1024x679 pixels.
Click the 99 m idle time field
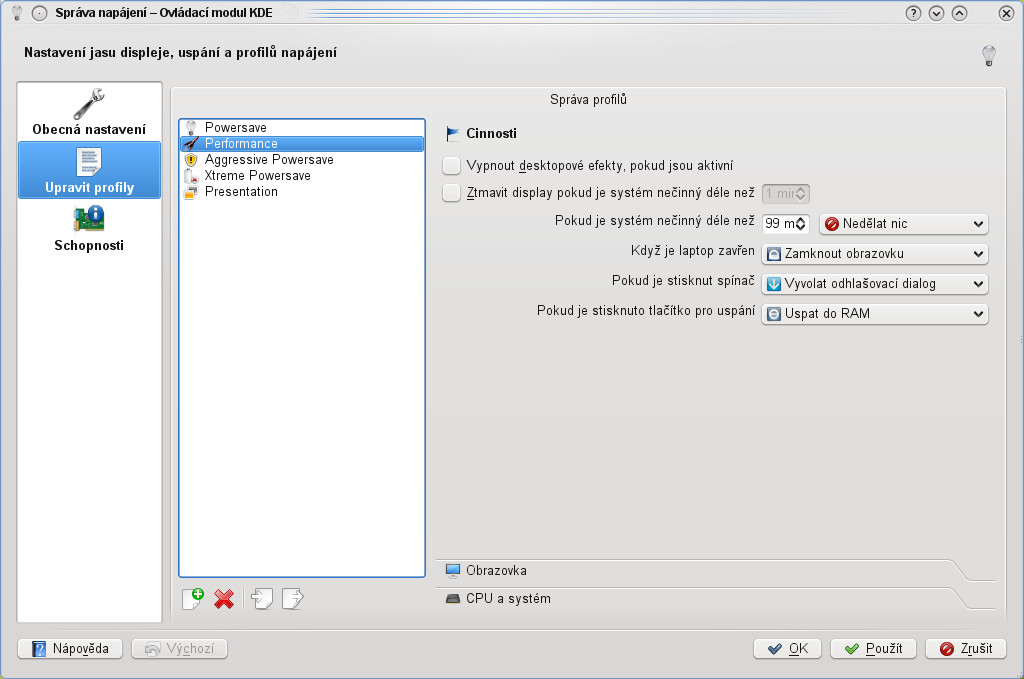pyautogui.click(x=779, y=224)
